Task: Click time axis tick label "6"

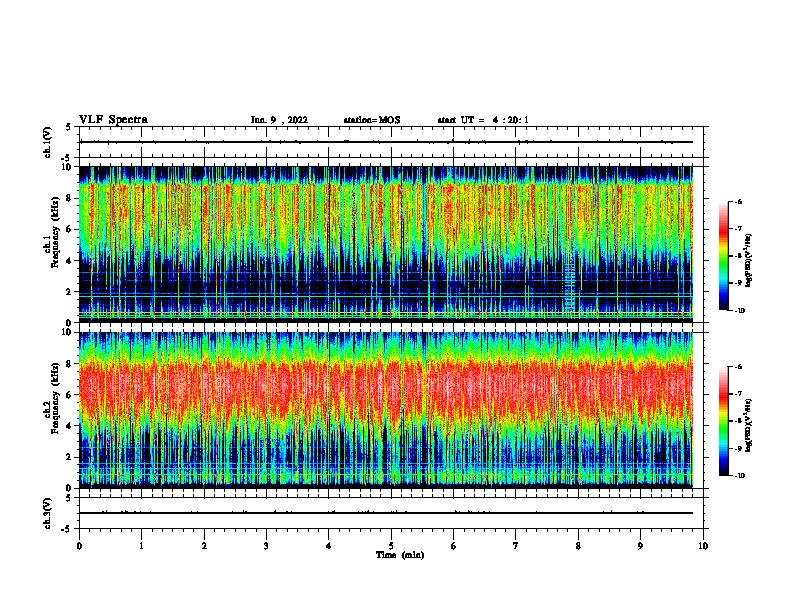Action: pos(454,546)
